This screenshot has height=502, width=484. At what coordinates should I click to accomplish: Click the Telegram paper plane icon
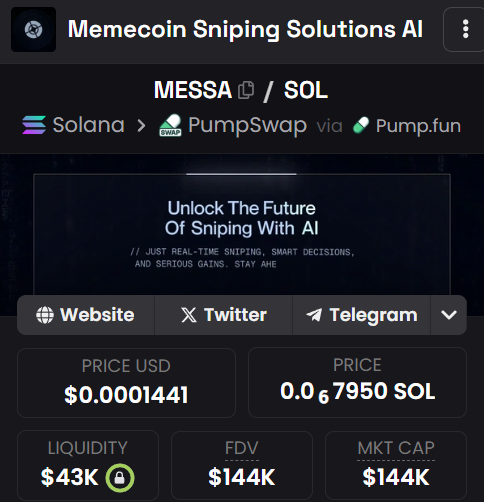click(314, 315)
